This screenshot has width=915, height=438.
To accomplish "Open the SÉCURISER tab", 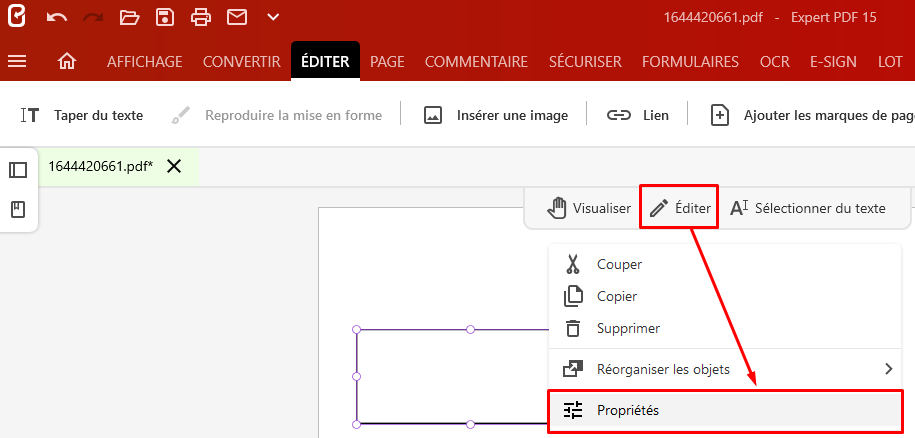I will pos(585,62).
